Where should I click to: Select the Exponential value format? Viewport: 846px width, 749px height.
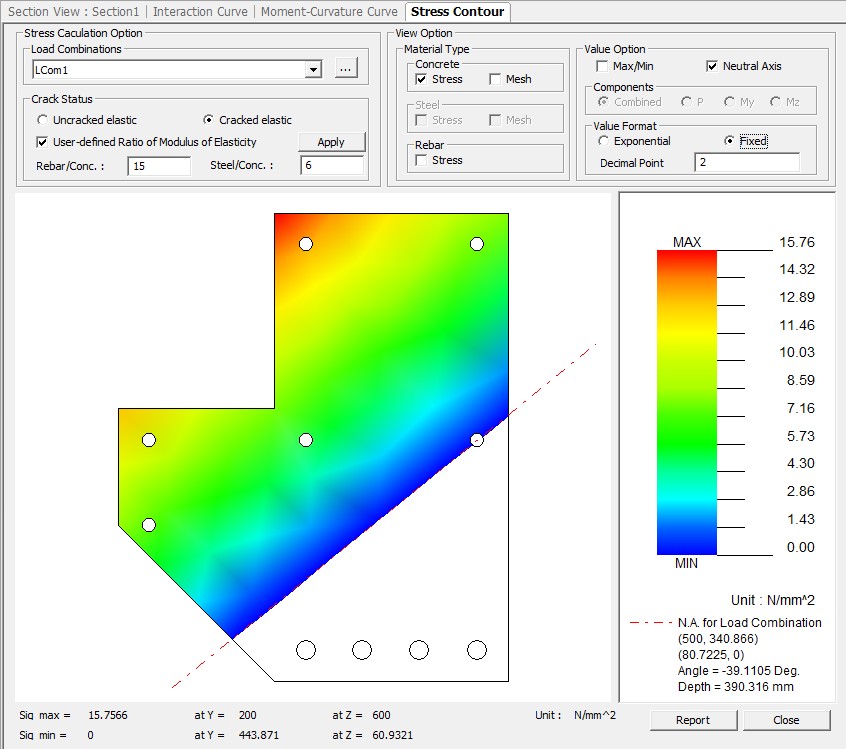click(603, 141)
